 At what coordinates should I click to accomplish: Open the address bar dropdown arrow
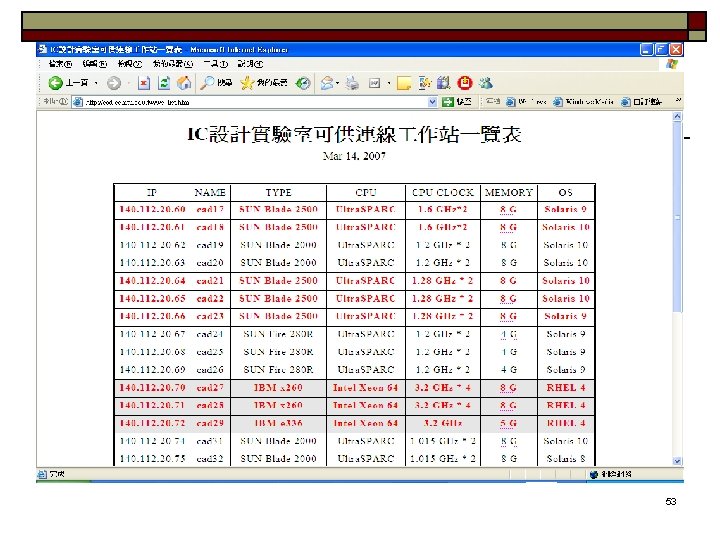[432, 102]
